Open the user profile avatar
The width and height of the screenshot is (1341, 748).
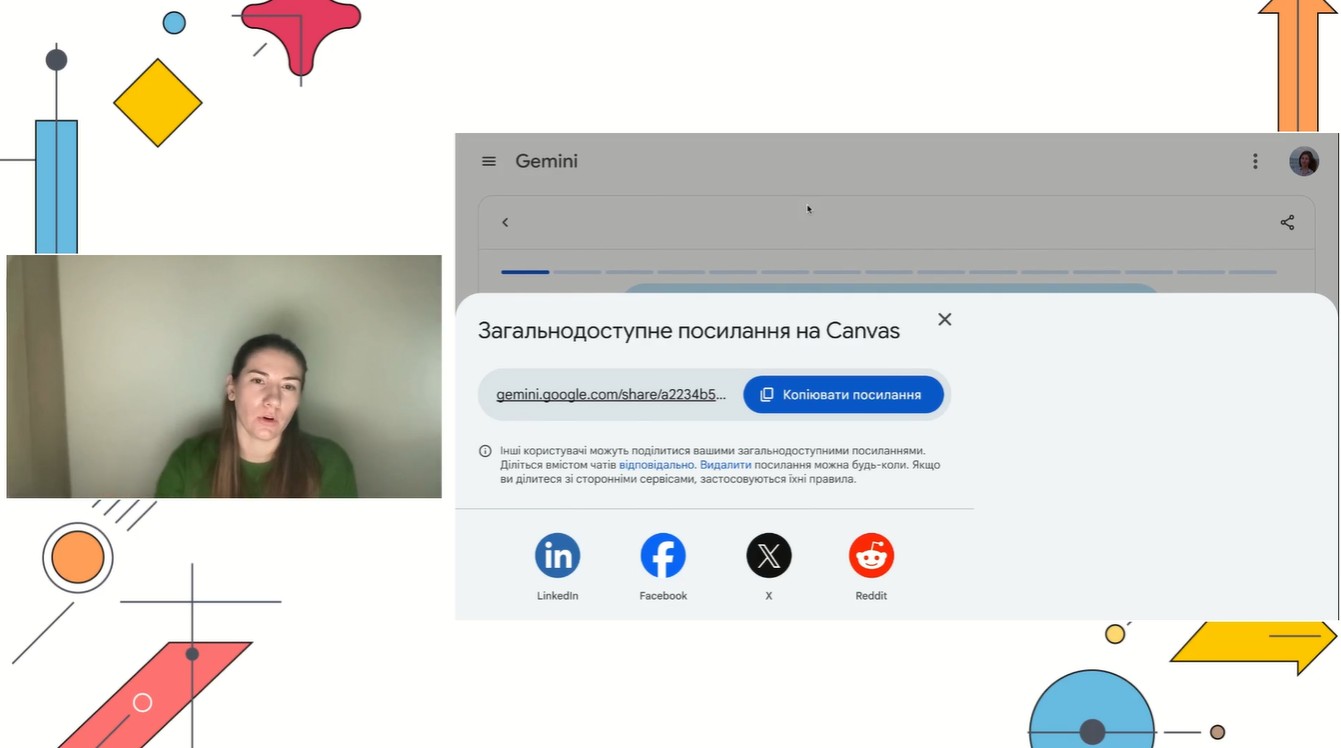pos(1303,161)
